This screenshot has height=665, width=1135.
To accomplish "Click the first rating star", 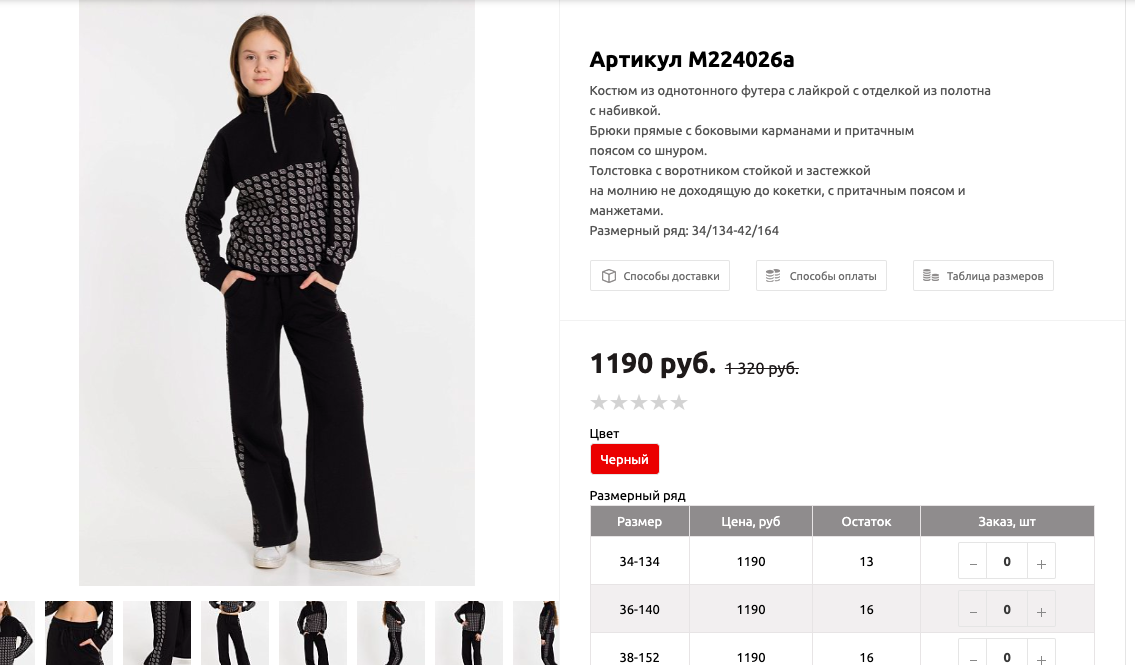I will tap(599, 402).
